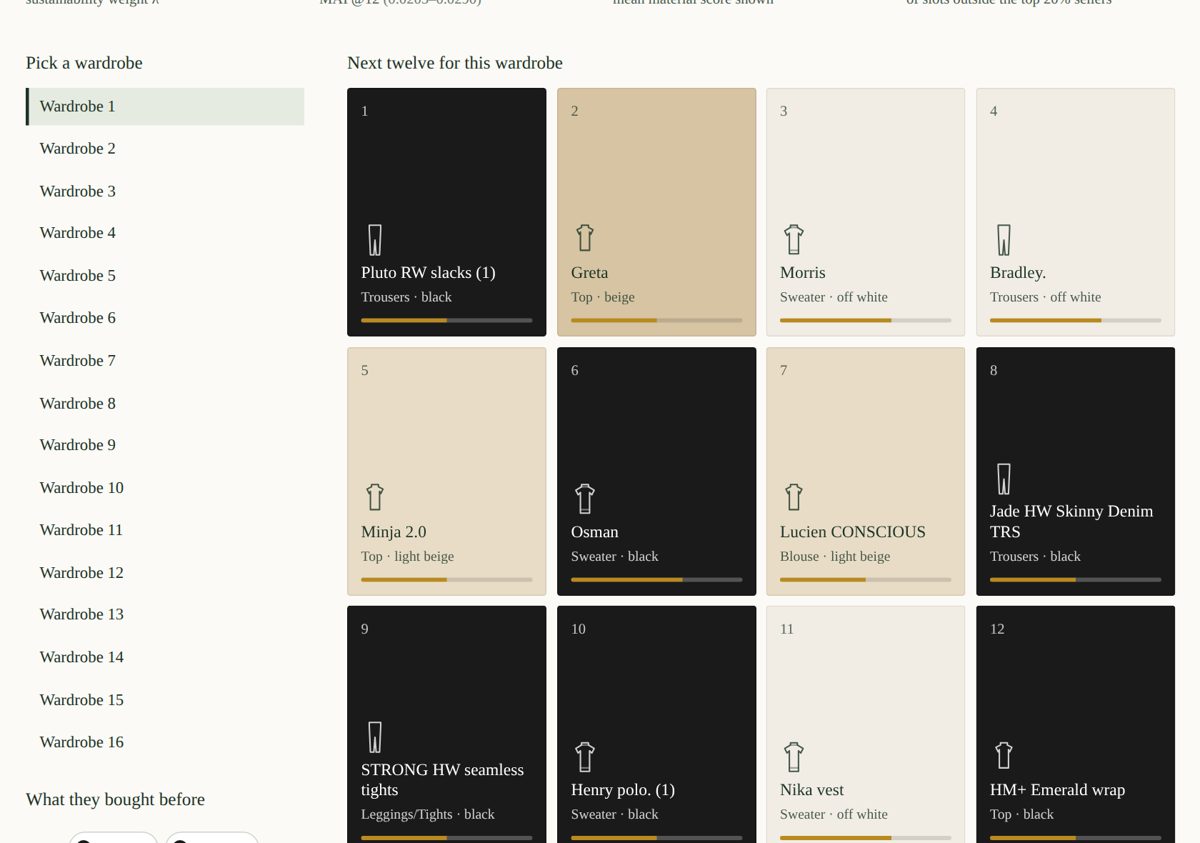Switch to Wardrobe 16
The height and width of the screenshot is (843, 1200).
coord(165,742)
